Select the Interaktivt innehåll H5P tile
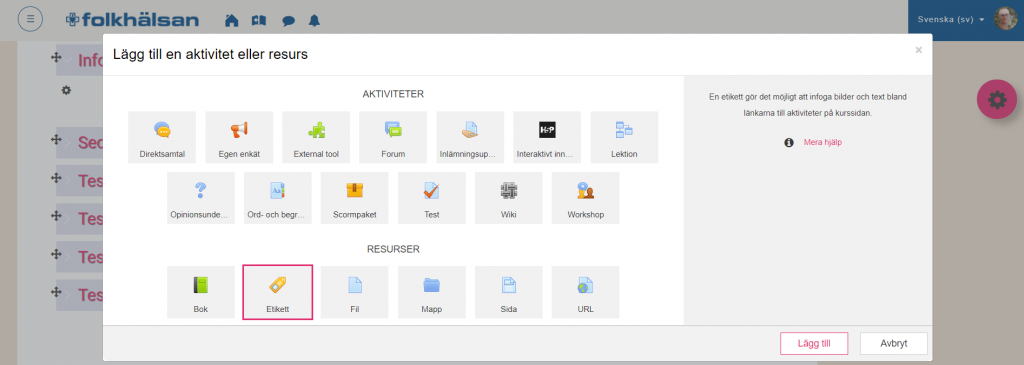Viewport: 1024px width, 365px height. coord(547,137)
